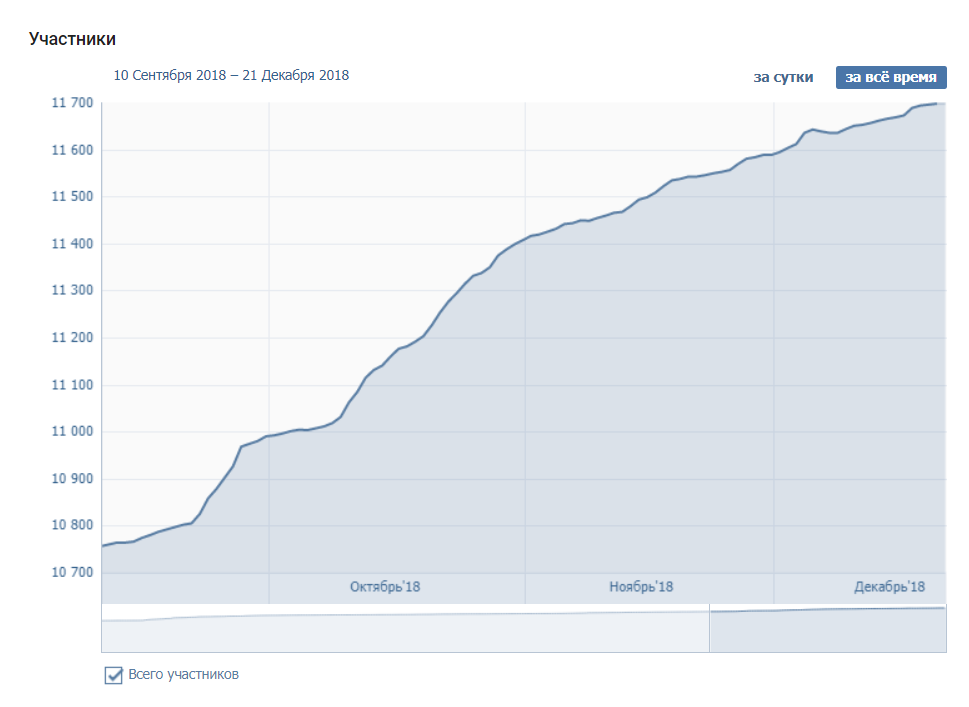
Task: Toggle the 'Всего участников' checkbox
Action: click(x=113, y=675)
